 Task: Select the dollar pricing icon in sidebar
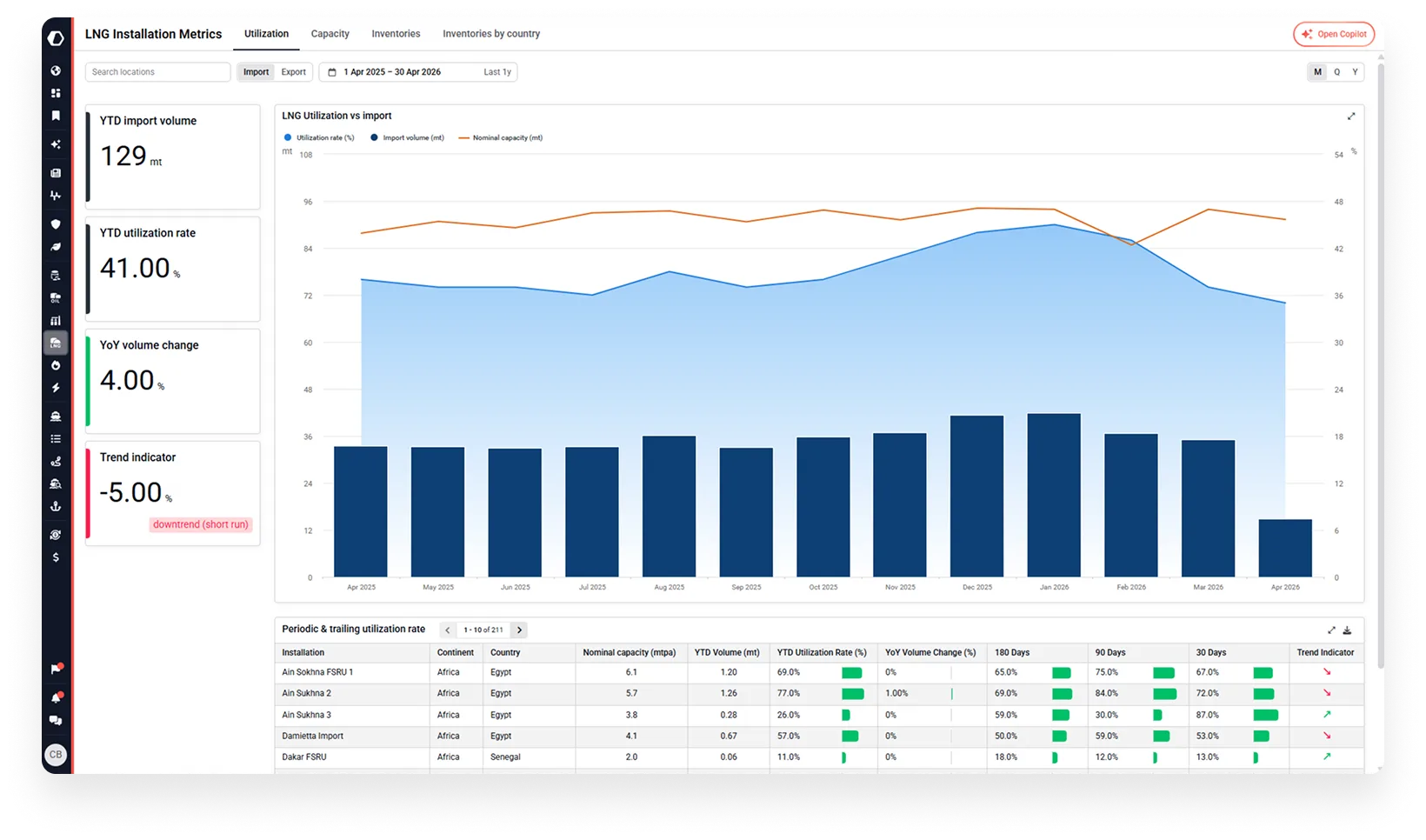[x=56, y=557]
